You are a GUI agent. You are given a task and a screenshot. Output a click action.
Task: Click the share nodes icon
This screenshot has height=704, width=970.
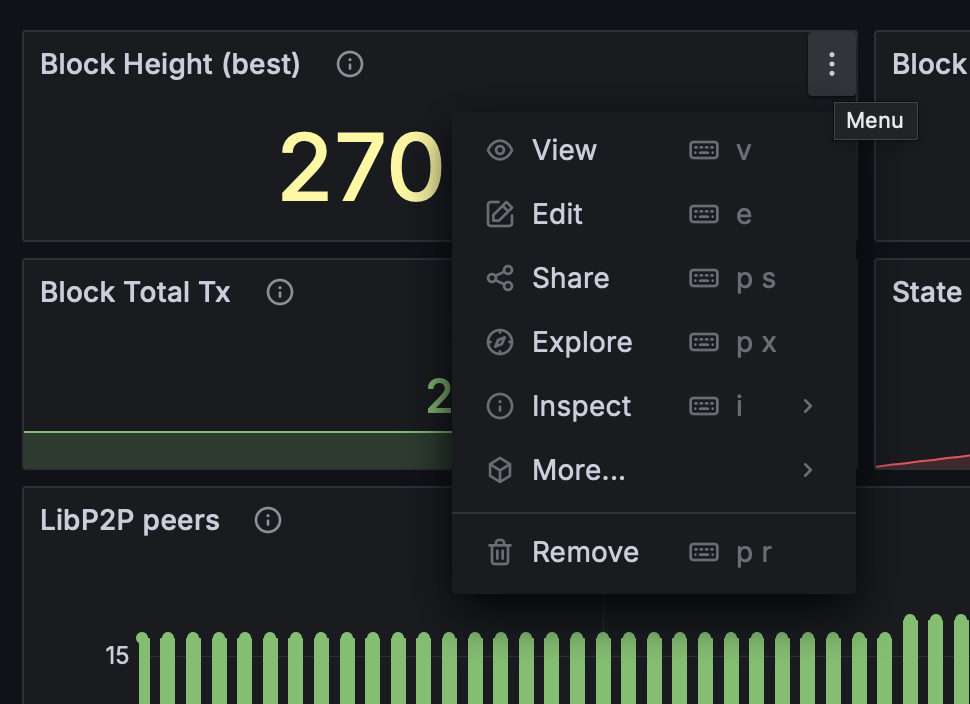coord(499,278)
